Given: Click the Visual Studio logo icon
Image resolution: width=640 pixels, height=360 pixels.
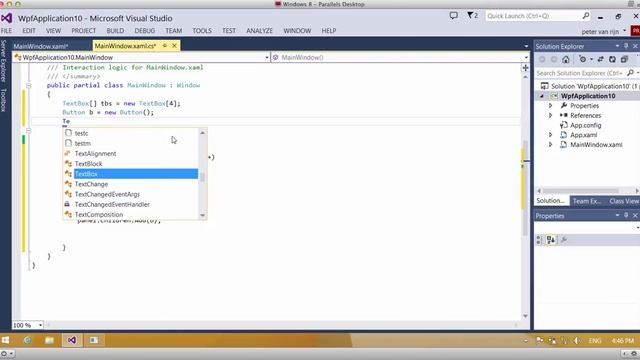Looking at the screenshot, I should coord(7,18).
